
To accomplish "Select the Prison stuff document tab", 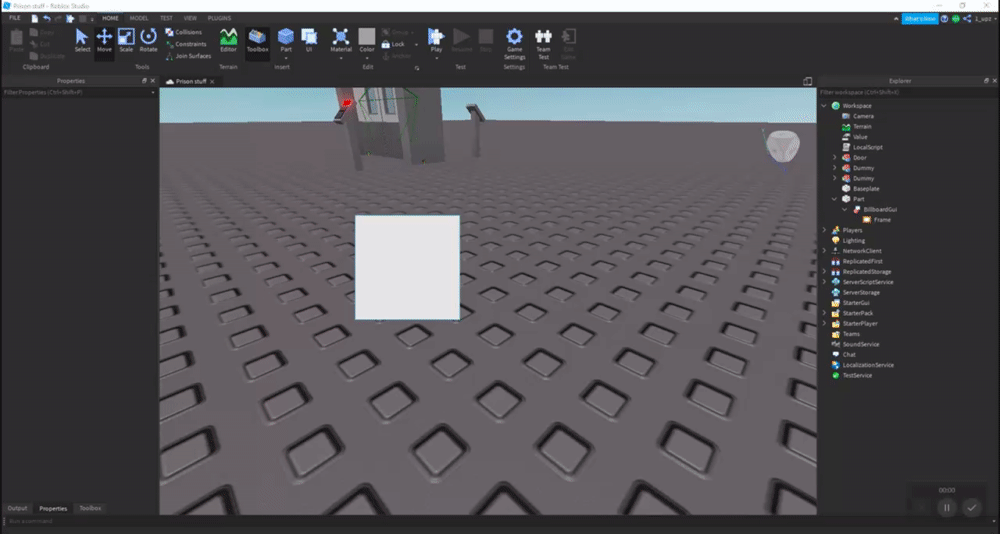I will (x=189, y=82).
